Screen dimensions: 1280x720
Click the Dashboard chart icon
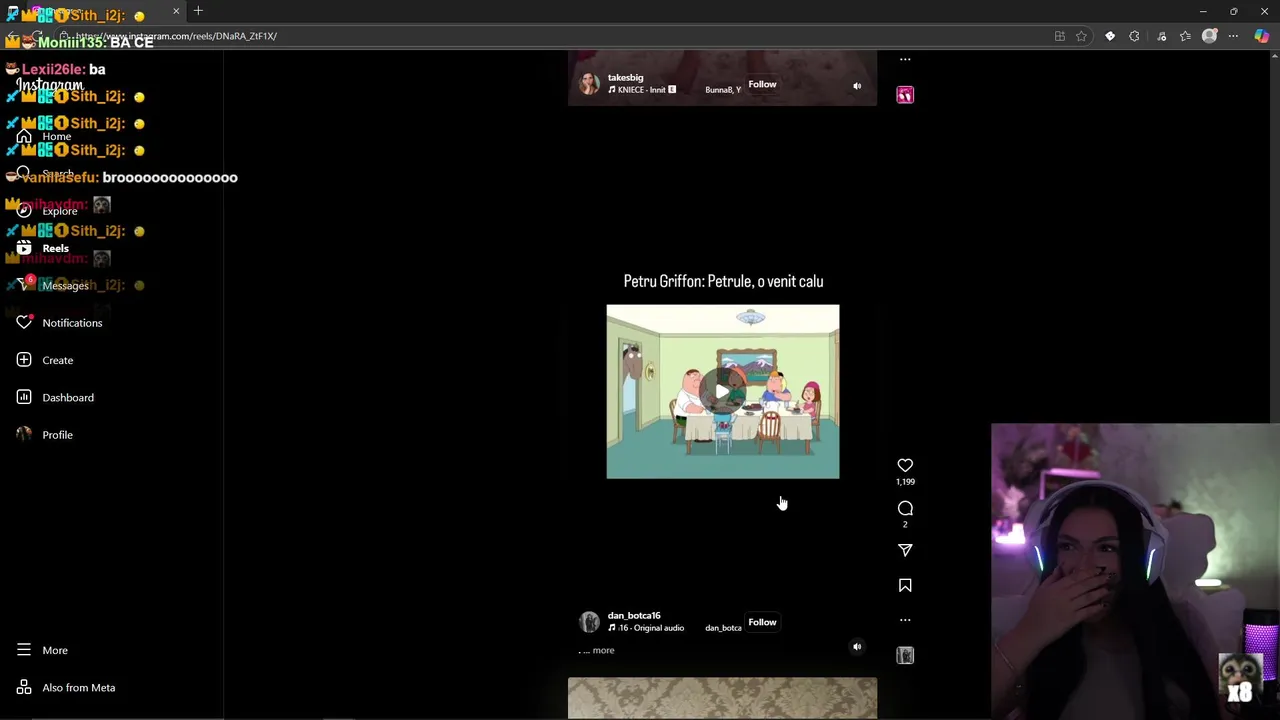[x=24, y=397]
